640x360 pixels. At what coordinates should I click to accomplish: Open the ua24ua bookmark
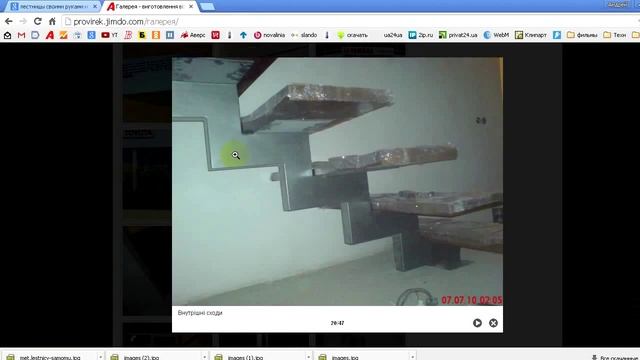pos(393,35)
